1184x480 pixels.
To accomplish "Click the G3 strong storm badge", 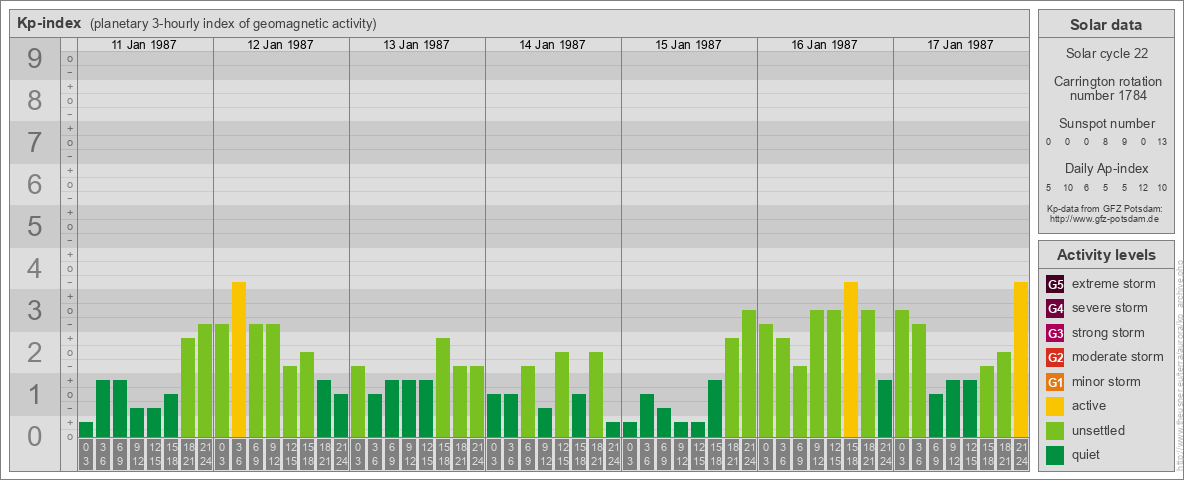I will pyautogui.click(x=1055, y=333).
